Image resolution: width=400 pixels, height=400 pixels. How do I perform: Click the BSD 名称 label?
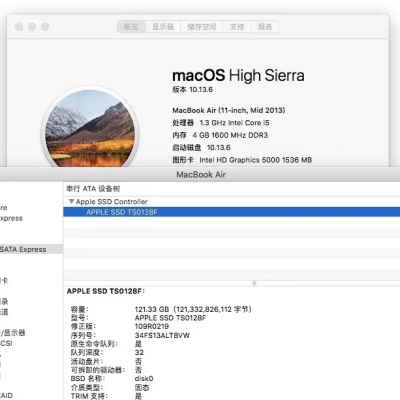click(88, 379)
